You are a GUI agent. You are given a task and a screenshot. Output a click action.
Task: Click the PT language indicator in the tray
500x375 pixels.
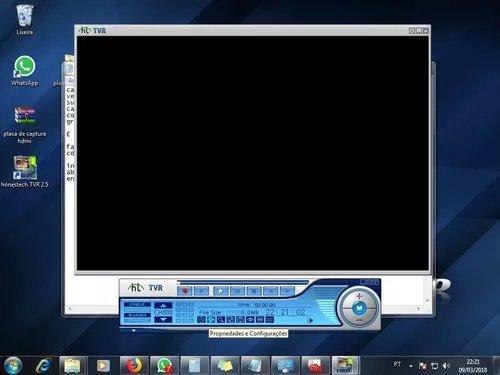397,364
